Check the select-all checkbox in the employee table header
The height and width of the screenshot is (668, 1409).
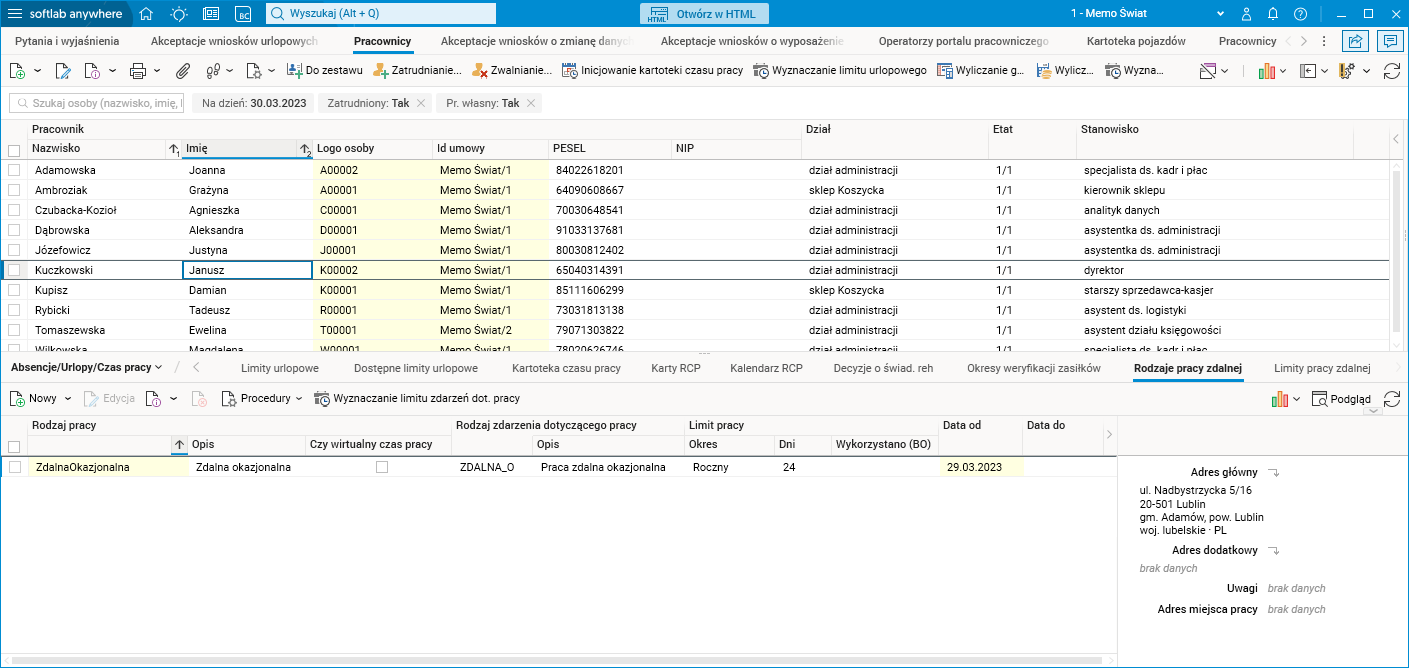pos(14,150)
